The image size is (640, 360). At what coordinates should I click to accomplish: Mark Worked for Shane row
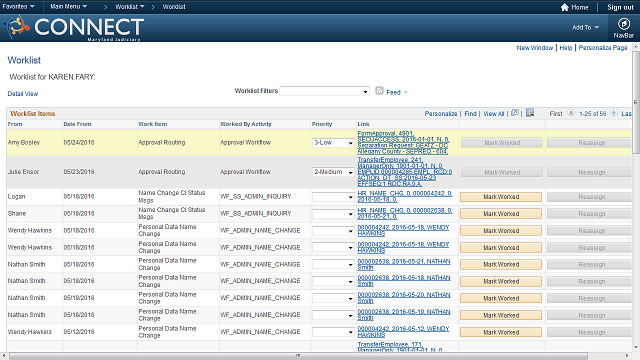coord(501,214)
